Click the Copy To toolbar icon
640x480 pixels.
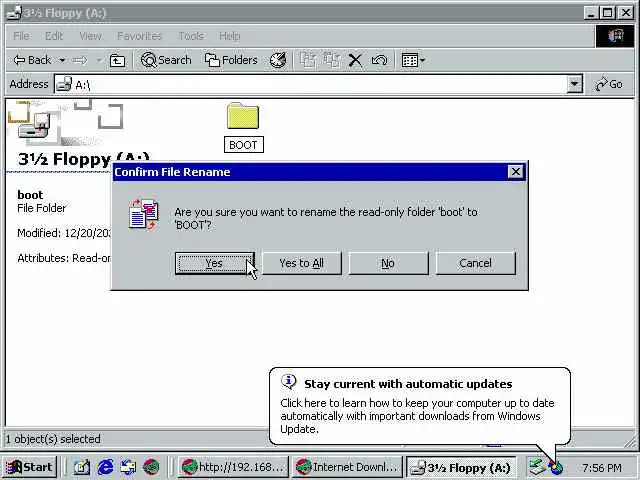click(332, 60)
